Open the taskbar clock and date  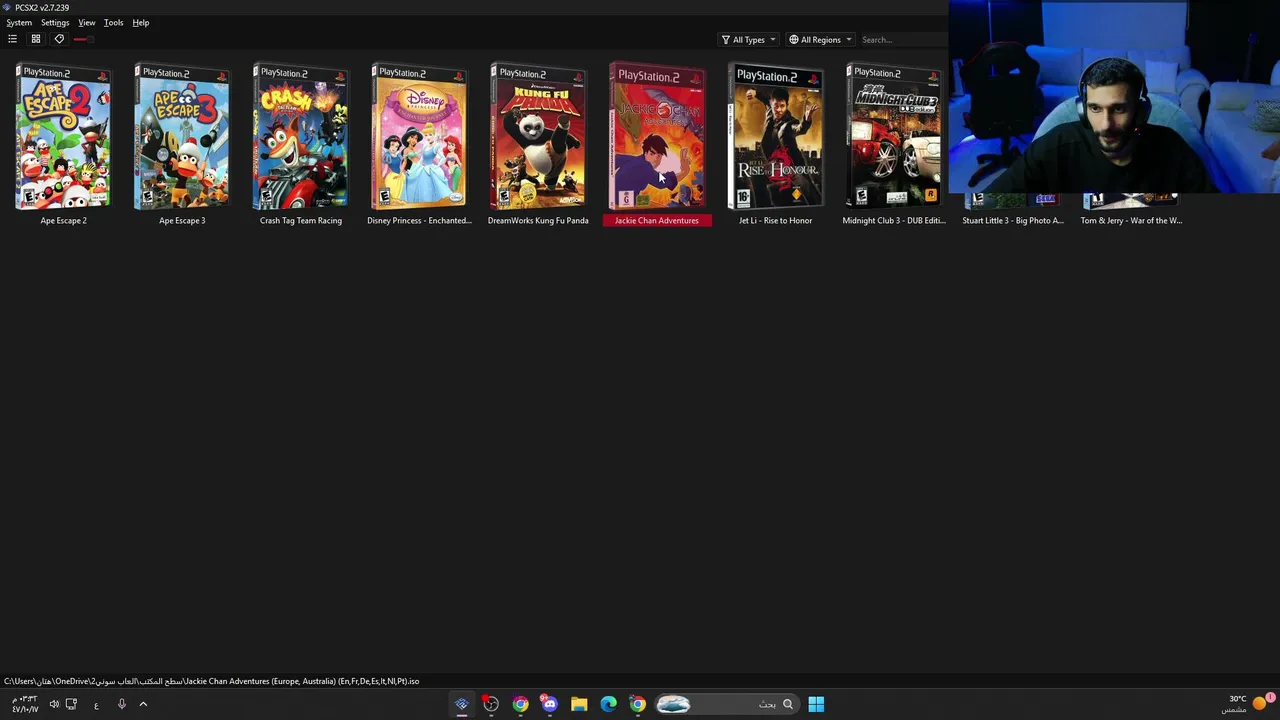tap(25, 704)
